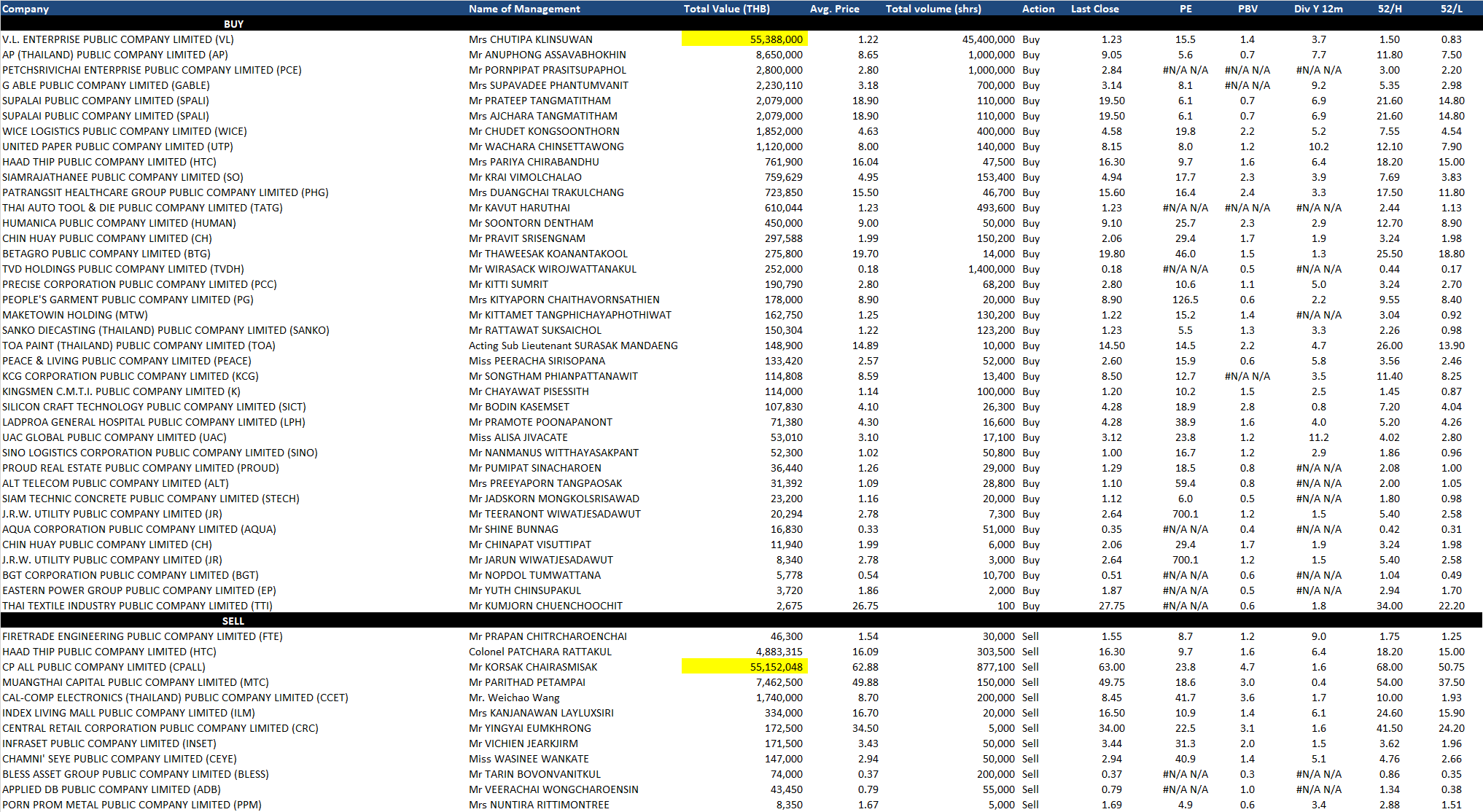Click the Div Y 12m header
The height and width of the screenshot is (812, 1483).
click(1317, 9)
